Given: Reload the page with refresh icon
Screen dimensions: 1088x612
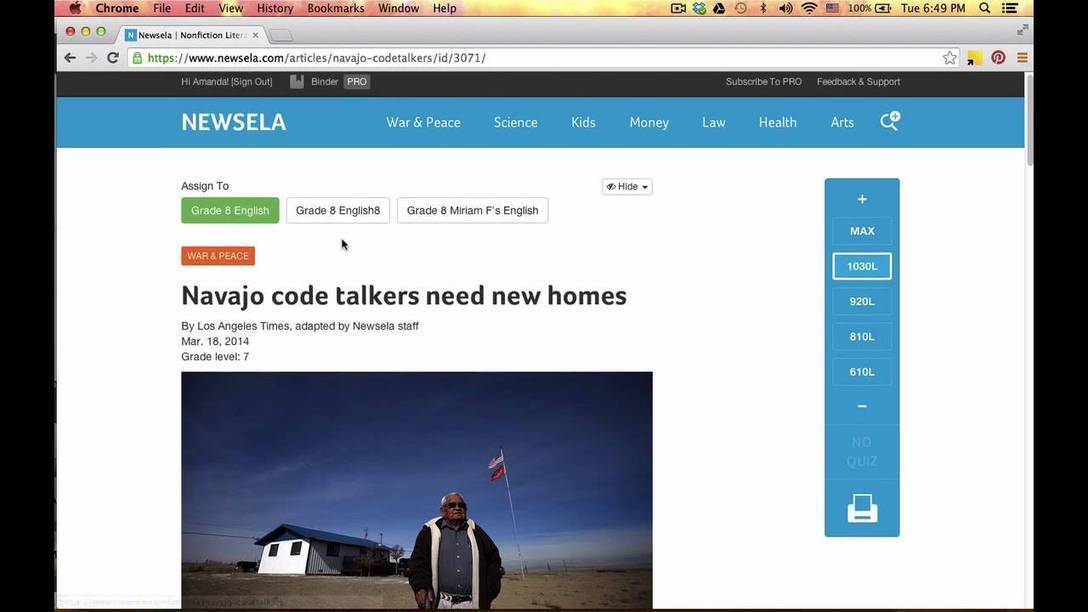Looking at the screenshot, I should (113, 58).
